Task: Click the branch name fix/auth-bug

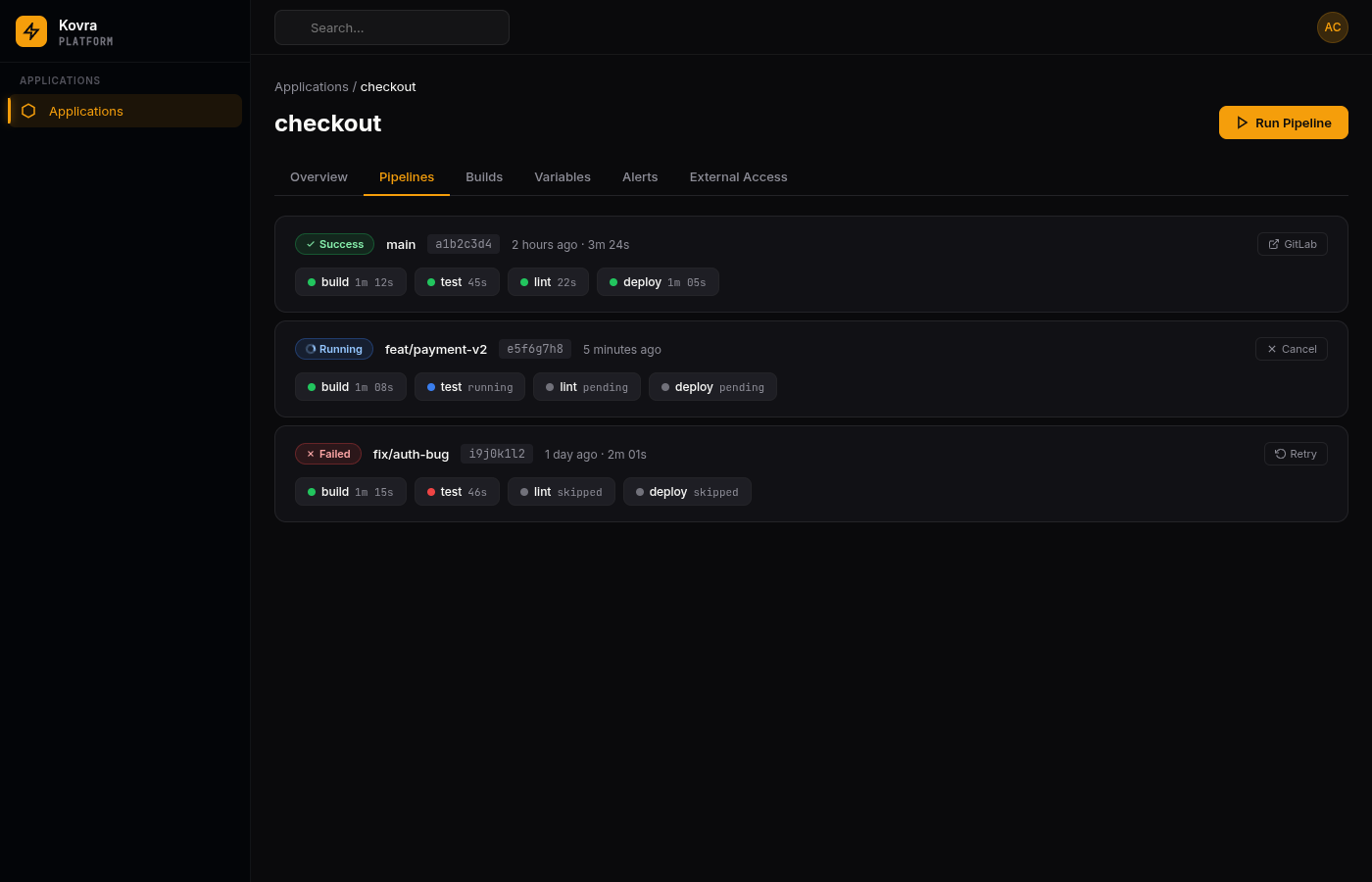Action: (411, 454)
